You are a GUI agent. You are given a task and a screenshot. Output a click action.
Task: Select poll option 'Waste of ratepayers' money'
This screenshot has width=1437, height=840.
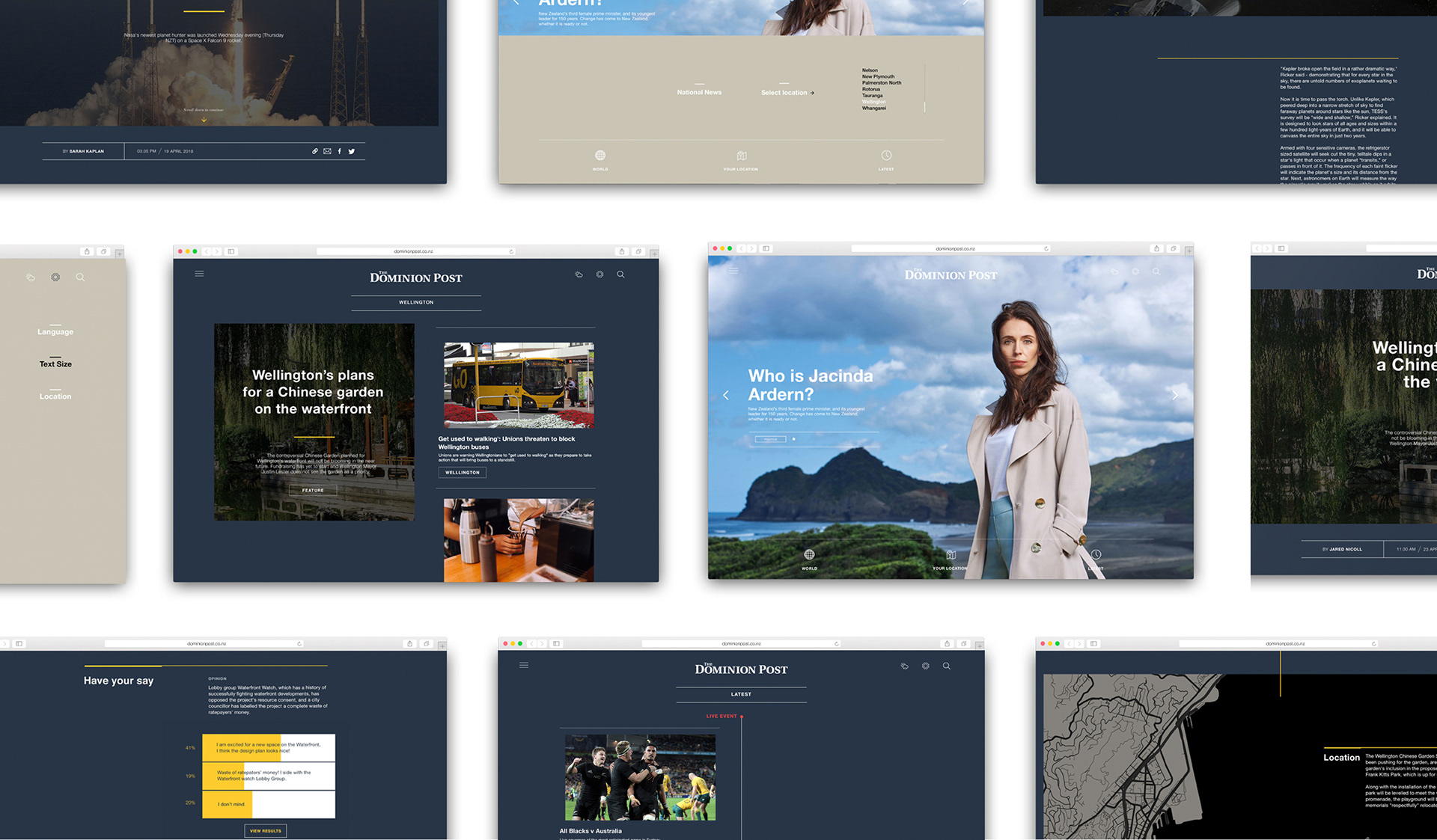[269, 776]
